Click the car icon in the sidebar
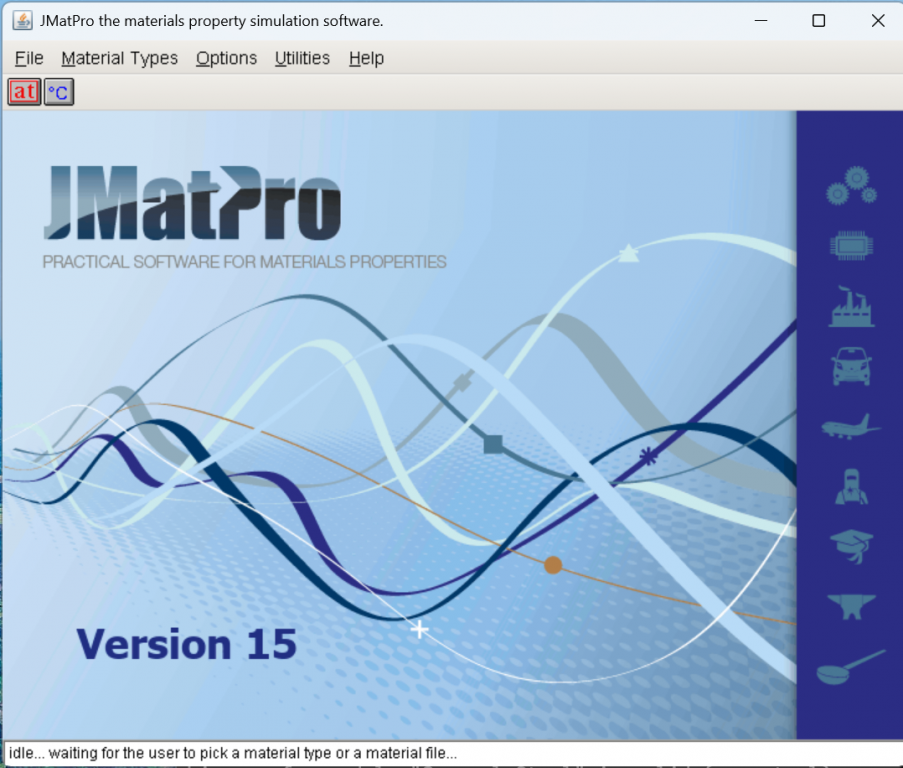 click(851, 366)
